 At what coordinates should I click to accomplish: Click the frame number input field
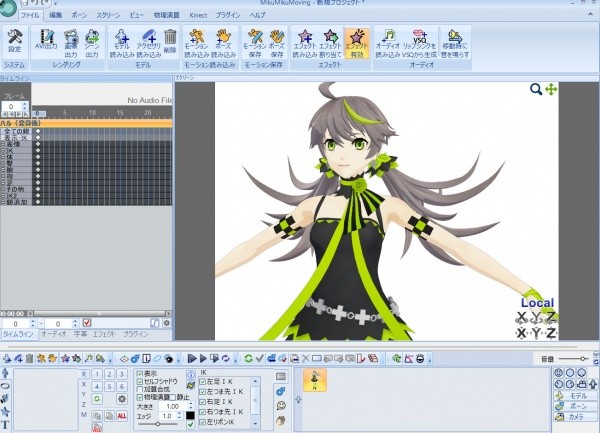(11, 106)
